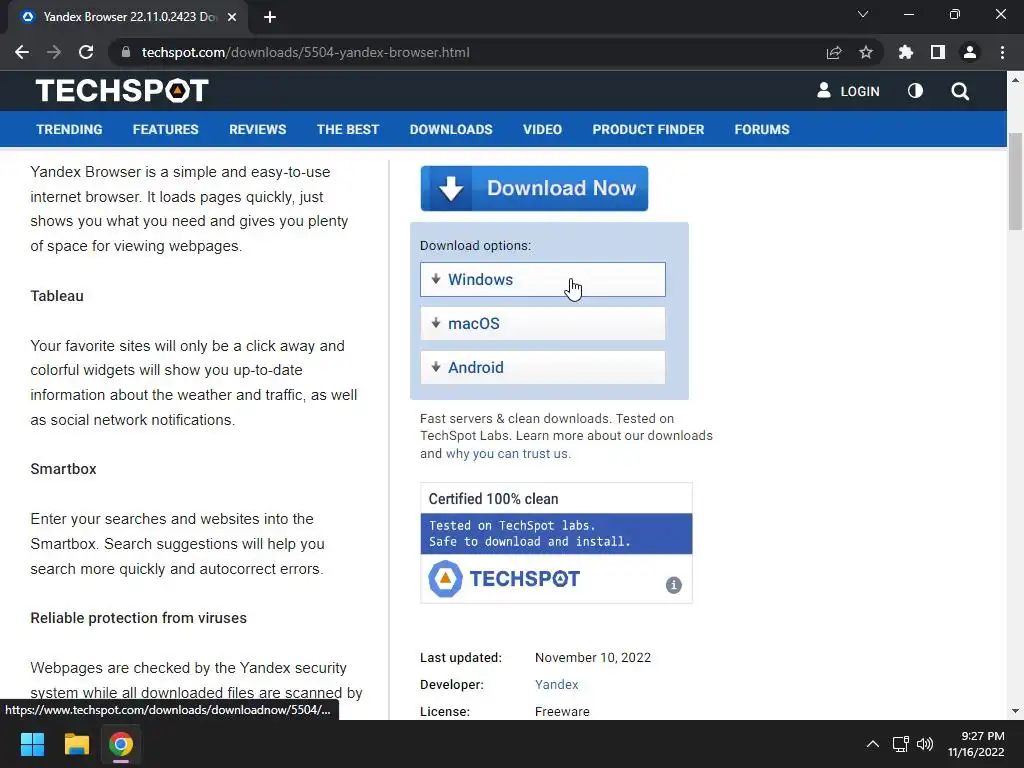Open a new browser tab
The height and width of the screenshot is (768, 1024).
pyautogui.click(x=270, y=17)
